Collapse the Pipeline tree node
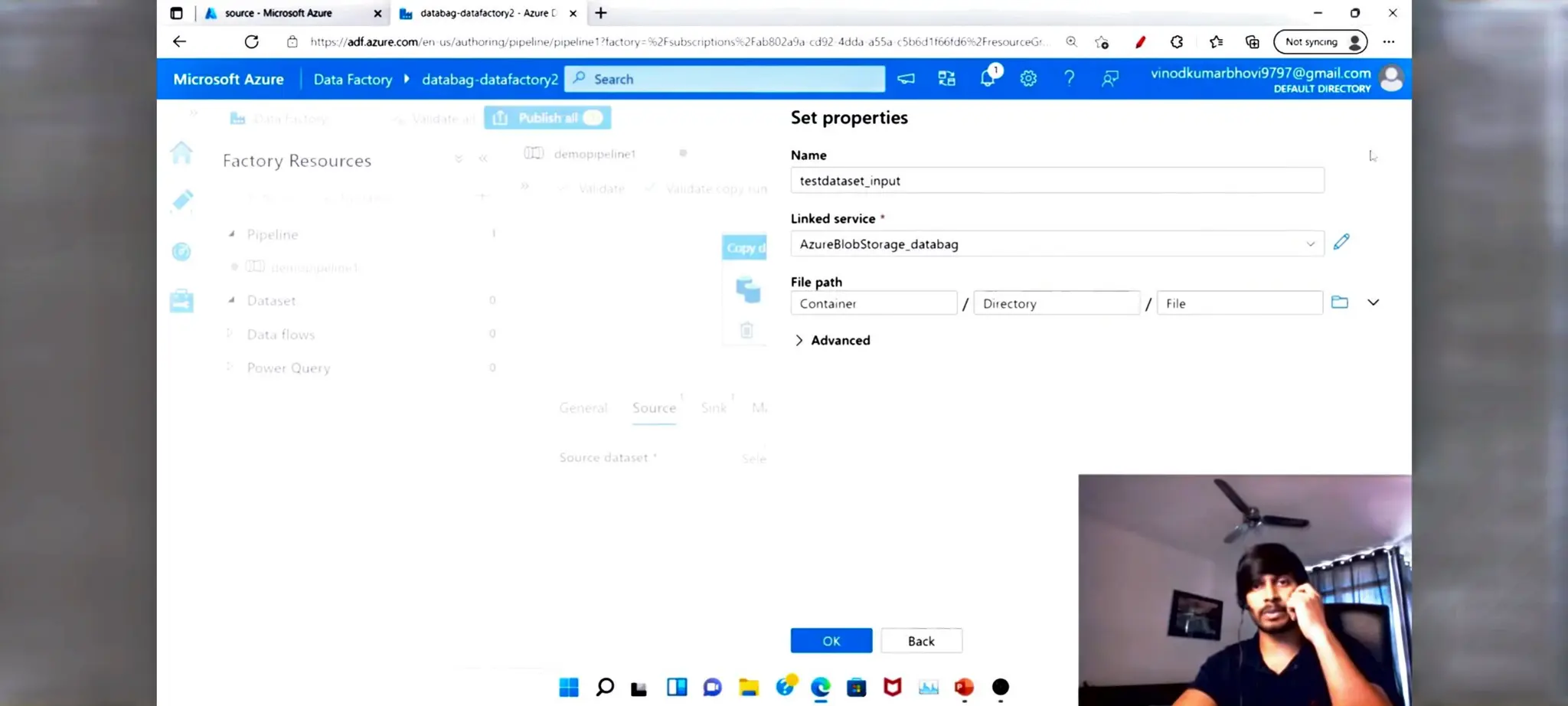Screen dimensions: 1568x706 tap(231, 234)
